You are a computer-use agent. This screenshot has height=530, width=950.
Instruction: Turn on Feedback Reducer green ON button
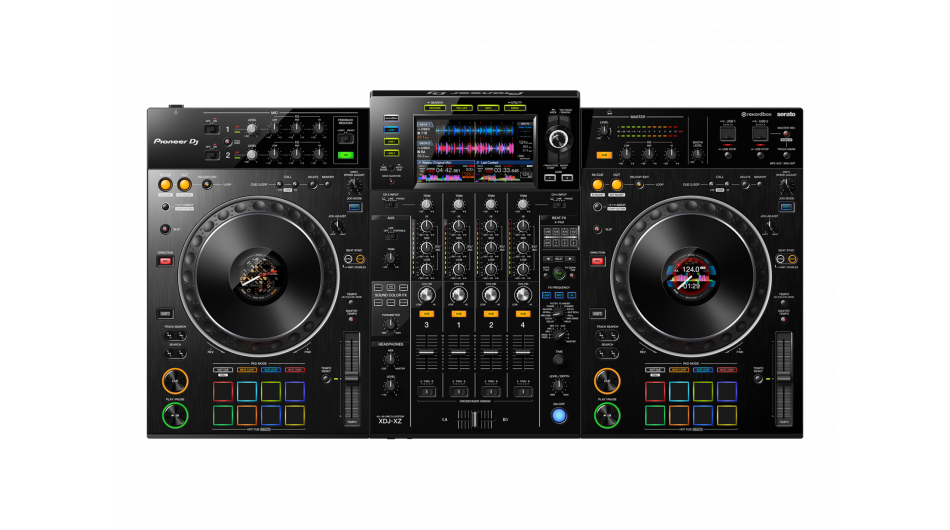pos(345,156)
